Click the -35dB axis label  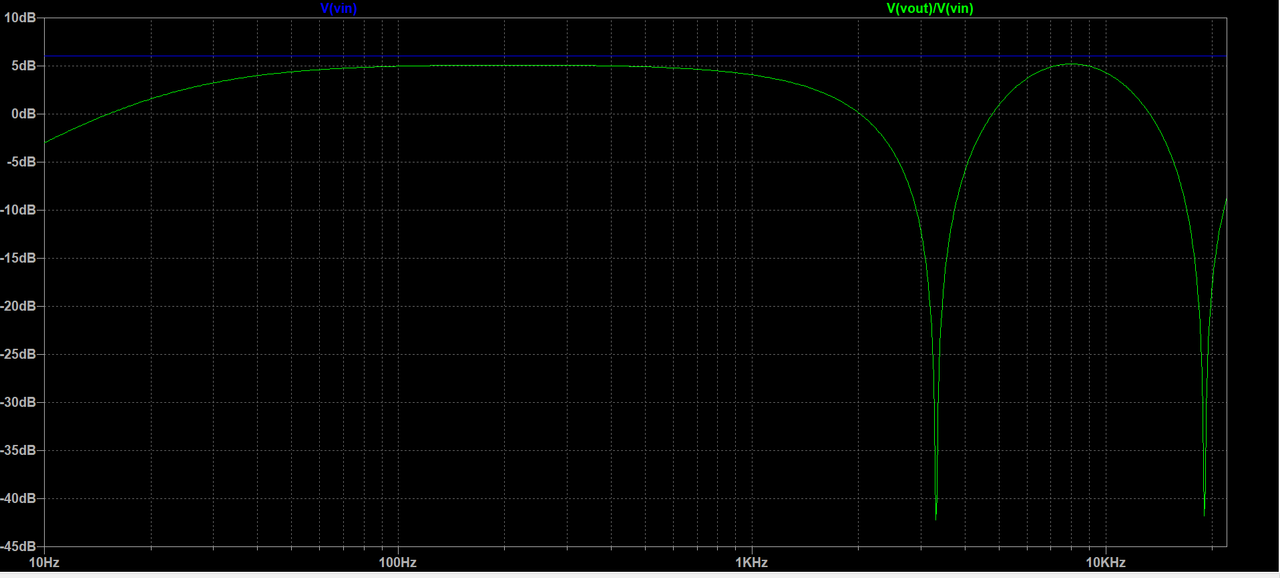[19, 450]
